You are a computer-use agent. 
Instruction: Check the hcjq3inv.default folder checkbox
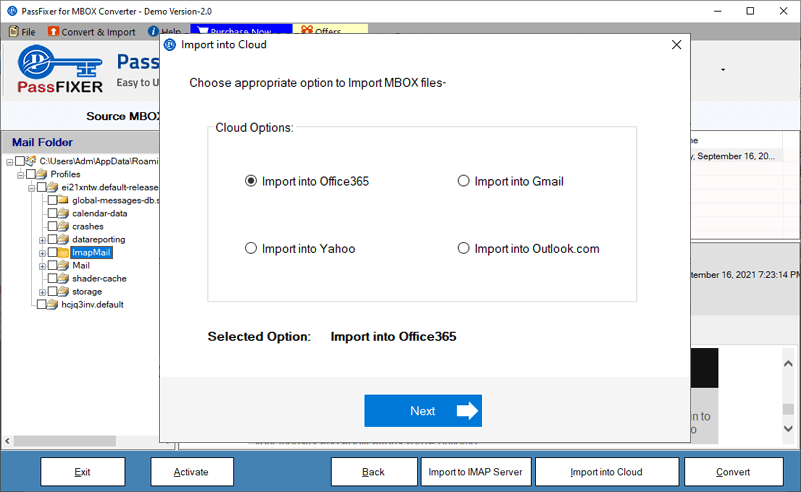pyautogui.click(x=41, y=304)
